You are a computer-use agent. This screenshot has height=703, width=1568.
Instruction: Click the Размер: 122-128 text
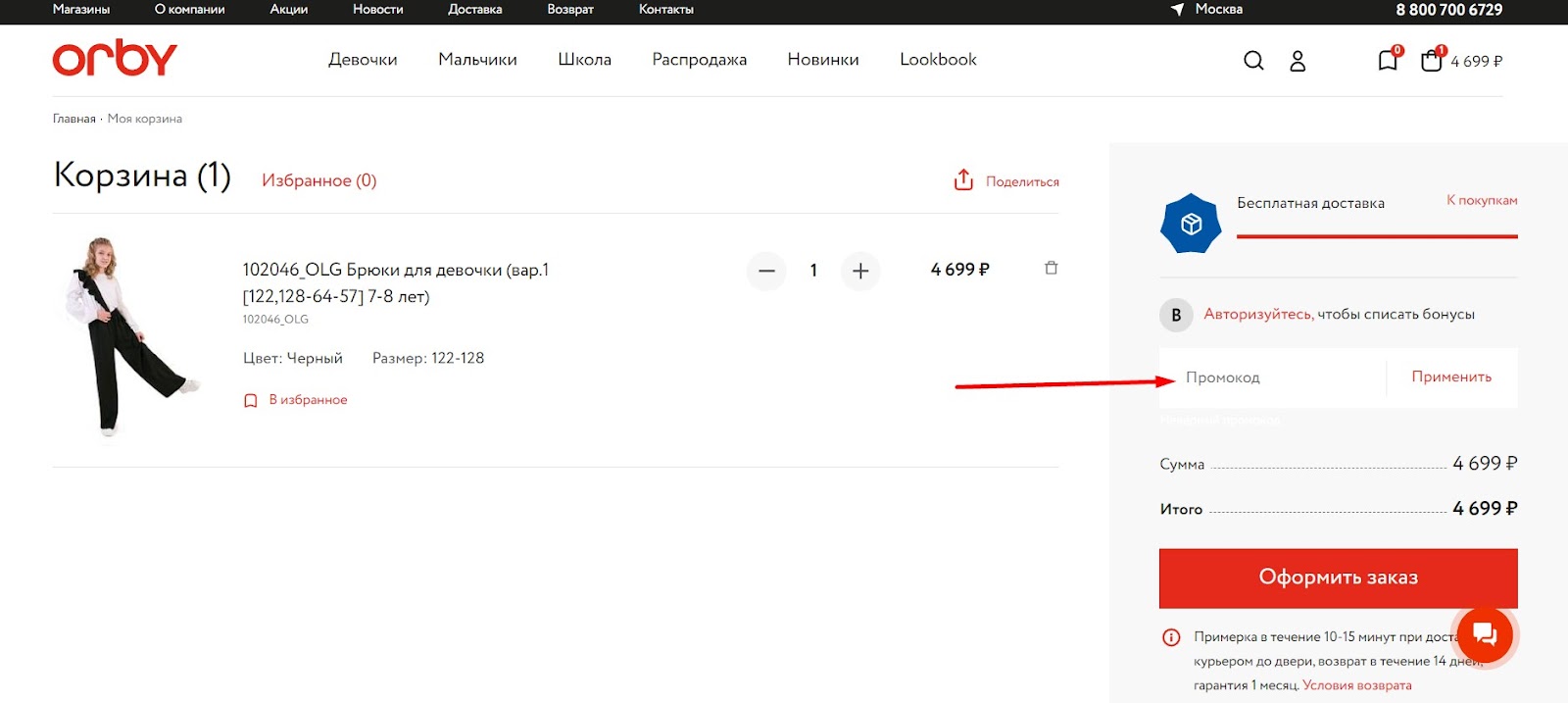click(428, 359)
